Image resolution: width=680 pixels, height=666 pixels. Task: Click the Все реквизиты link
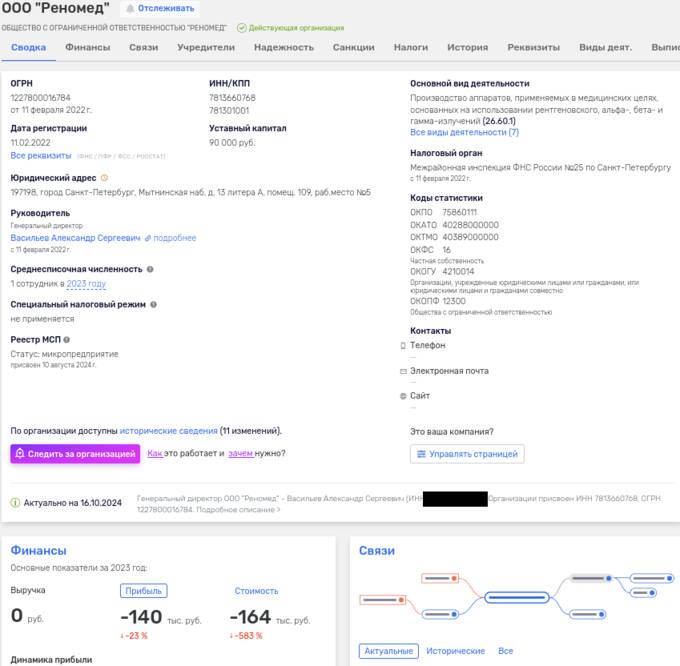coord(41,155)
